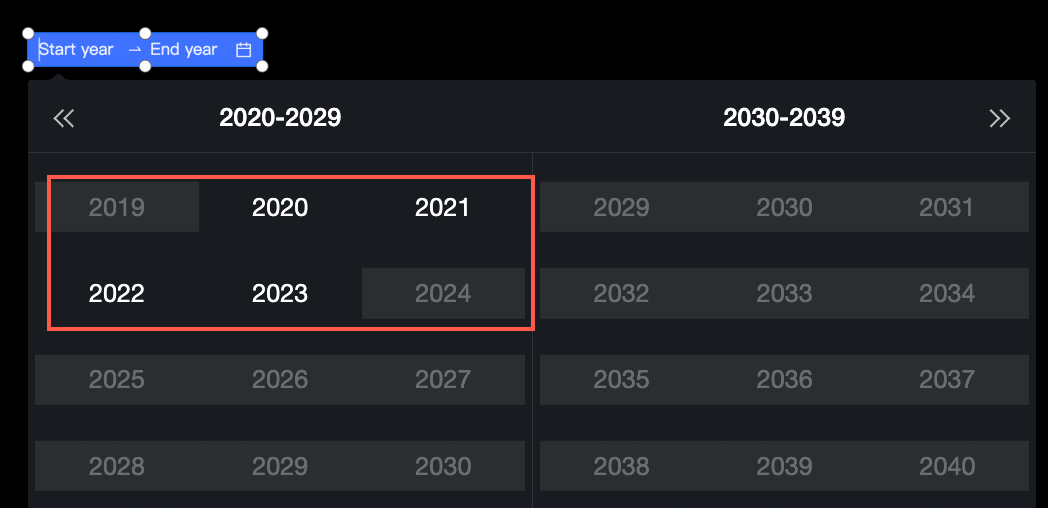Click year 2026 in the left panel
Screen dimensions: 1048x508
pos(280,380)
